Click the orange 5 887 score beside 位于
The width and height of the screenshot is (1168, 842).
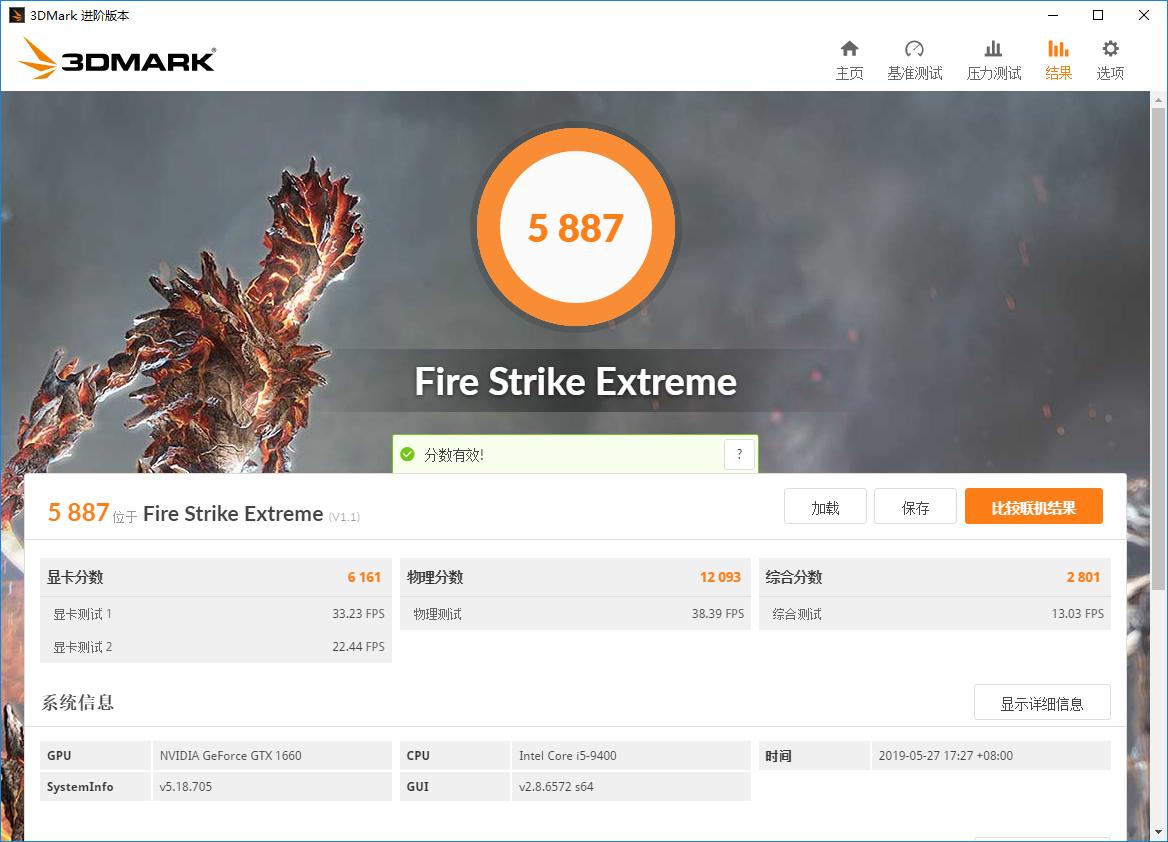(x=78, y=513)
